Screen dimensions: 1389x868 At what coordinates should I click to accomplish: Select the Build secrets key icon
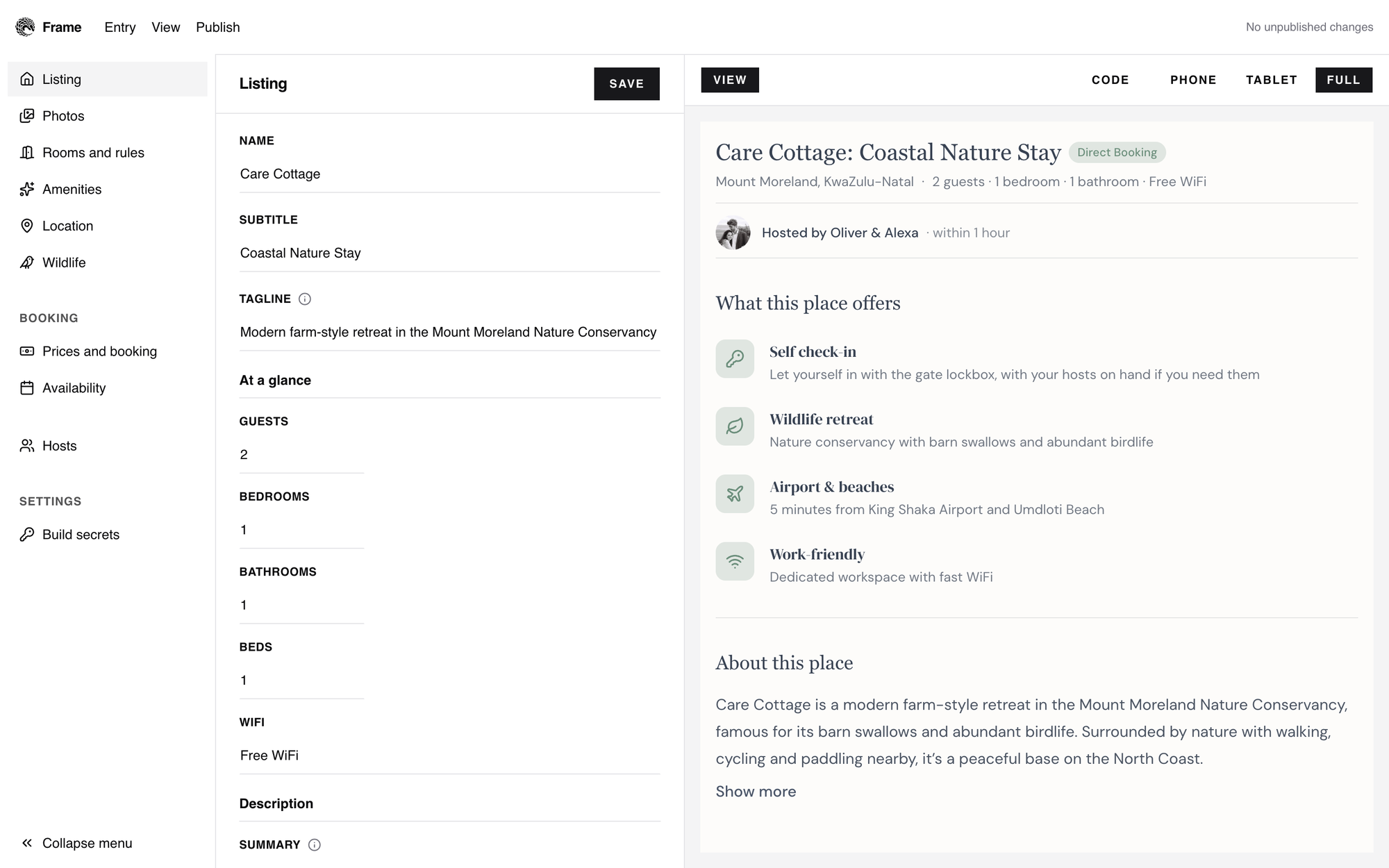pos(27,535)
